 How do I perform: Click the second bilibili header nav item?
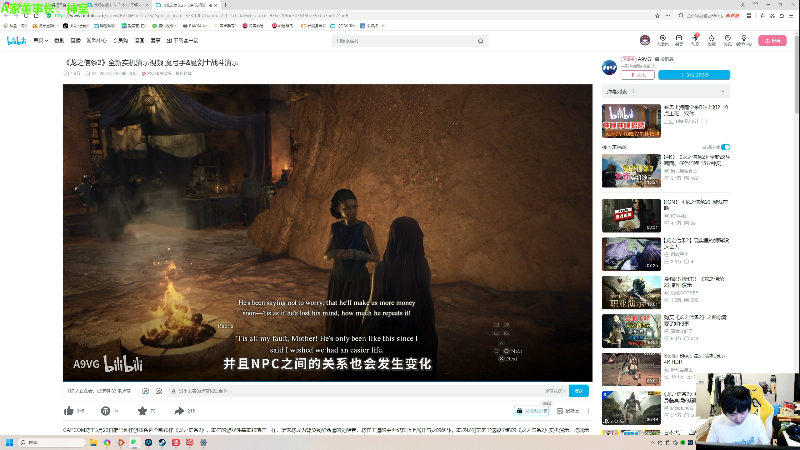point(59,40)
